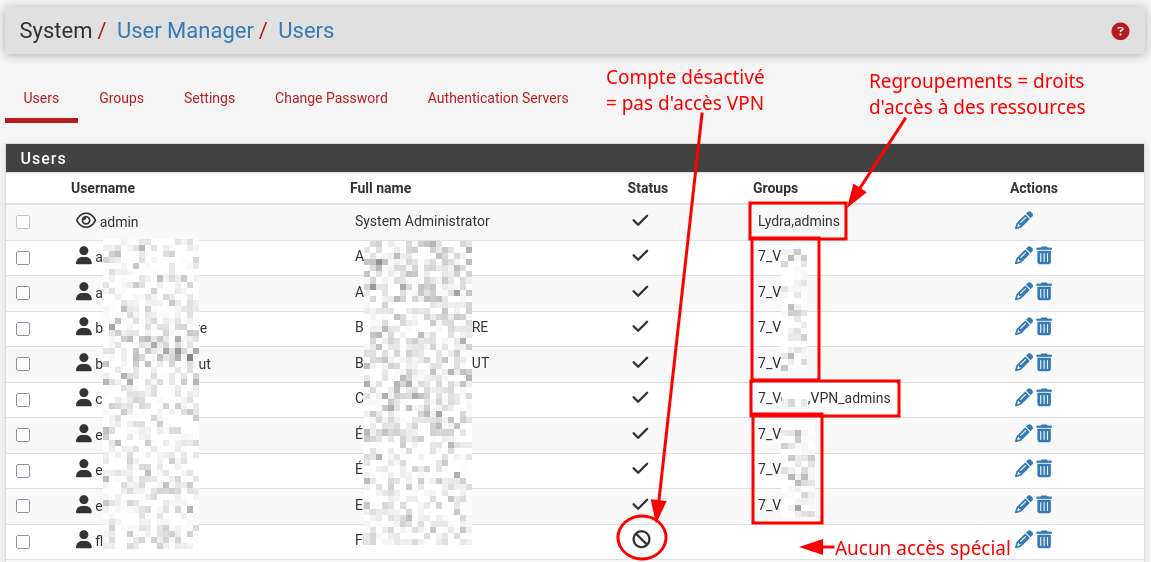Image resolution: width=1151 pixels, height=562 pixels.
Task: Delete the user in the second row
Action: pos(1044,257)
